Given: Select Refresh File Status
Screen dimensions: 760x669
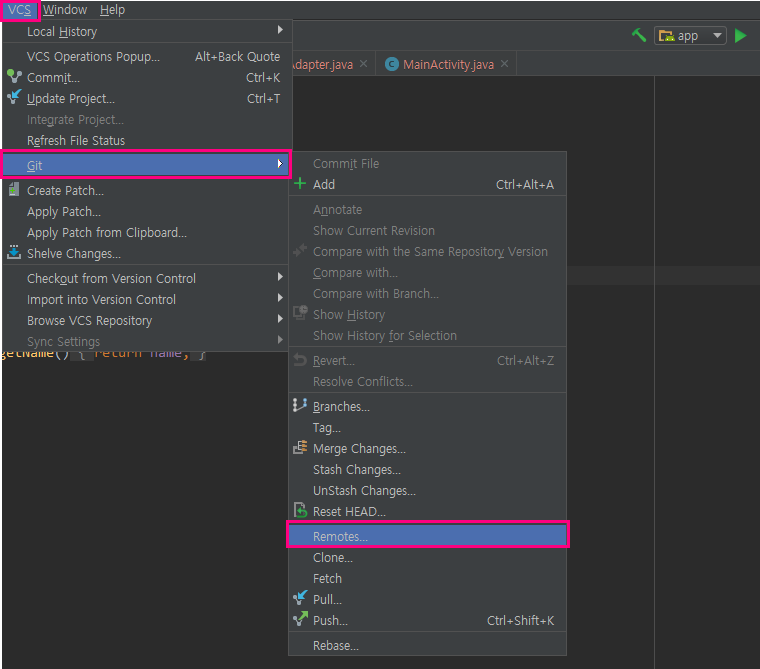Looking at the screenshot, I should tap(147, 141).
